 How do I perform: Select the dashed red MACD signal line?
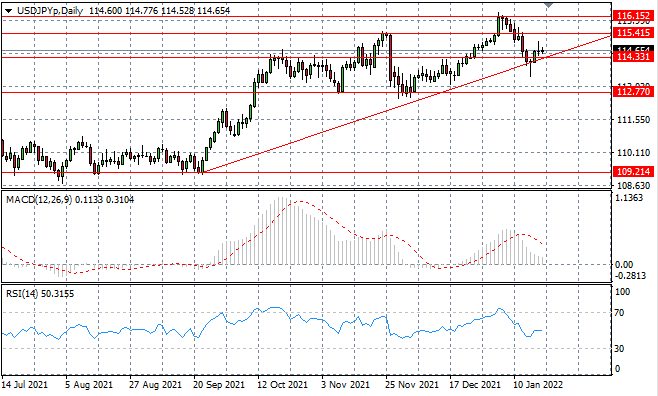[x=300, y=202]
